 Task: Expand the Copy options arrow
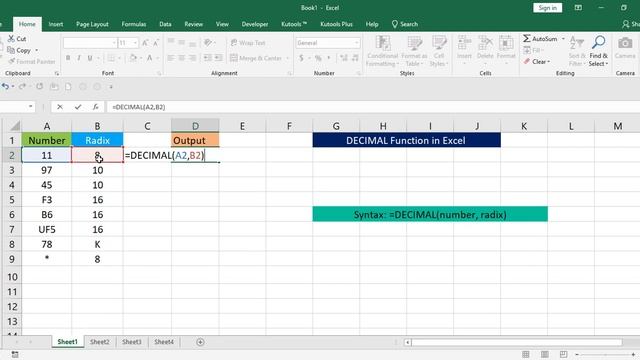pos(37,50)
